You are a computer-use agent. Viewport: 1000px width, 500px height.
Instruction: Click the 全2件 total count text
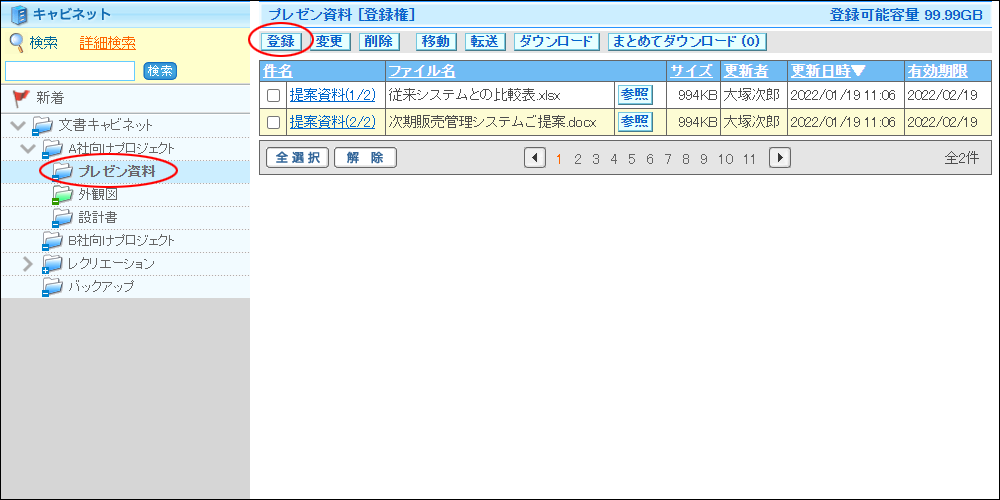961,158
